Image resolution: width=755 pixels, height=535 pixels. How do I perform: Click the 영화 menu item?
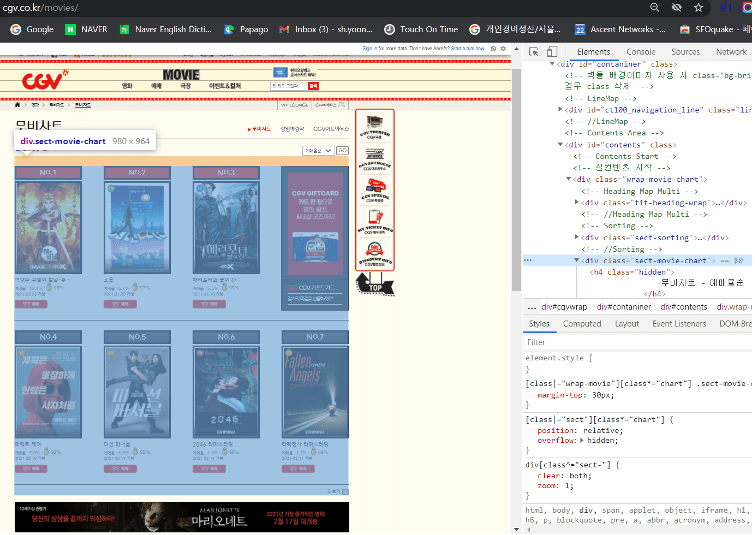point(127,86)
